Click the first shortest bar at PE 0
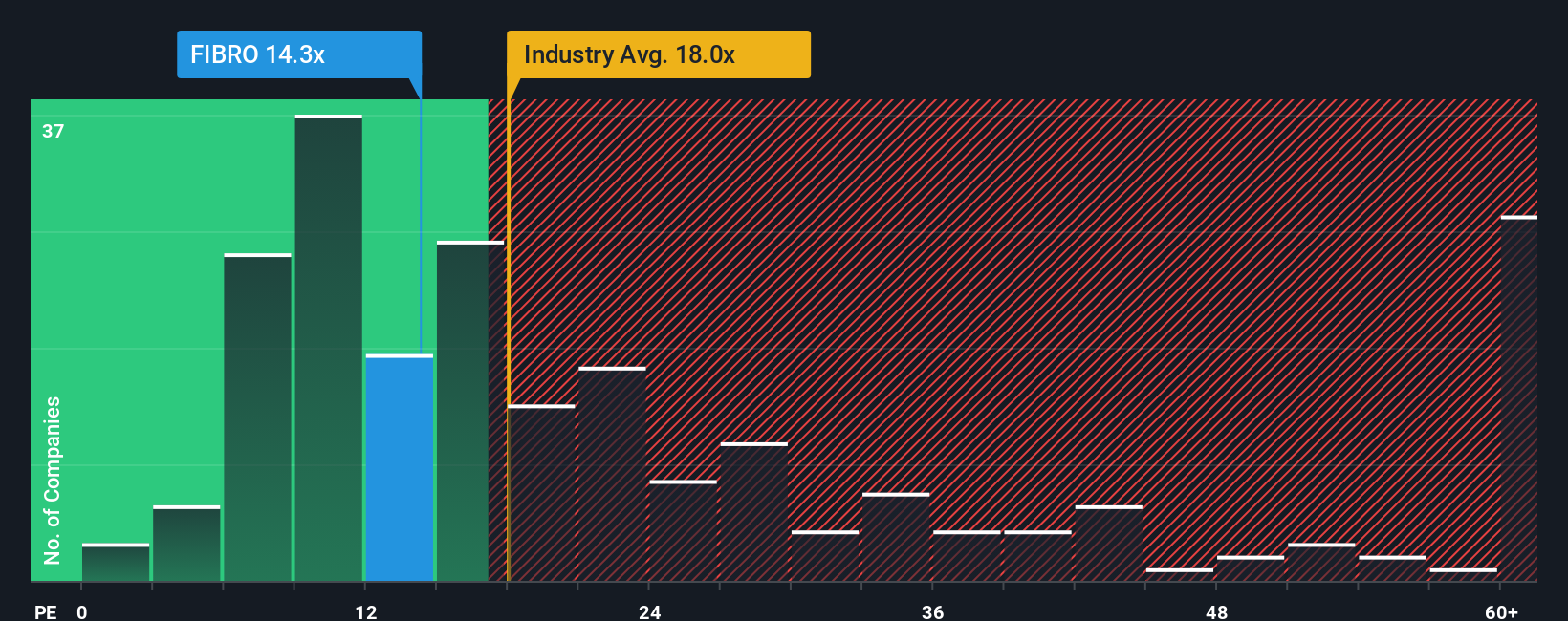The height and width of the screenshot is (621, 1568). coord(116,563)
